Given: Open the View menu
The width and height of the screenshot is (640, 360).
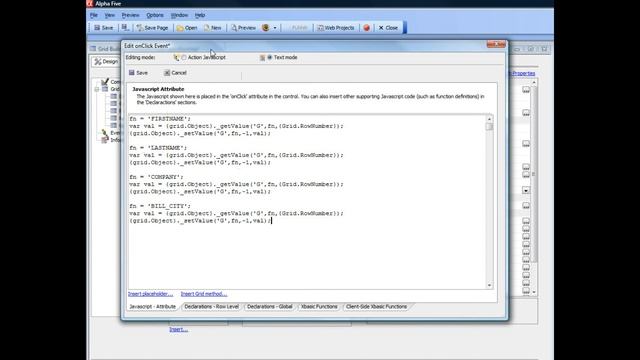Looking at the screenshot, I should (x=109, y=15).
